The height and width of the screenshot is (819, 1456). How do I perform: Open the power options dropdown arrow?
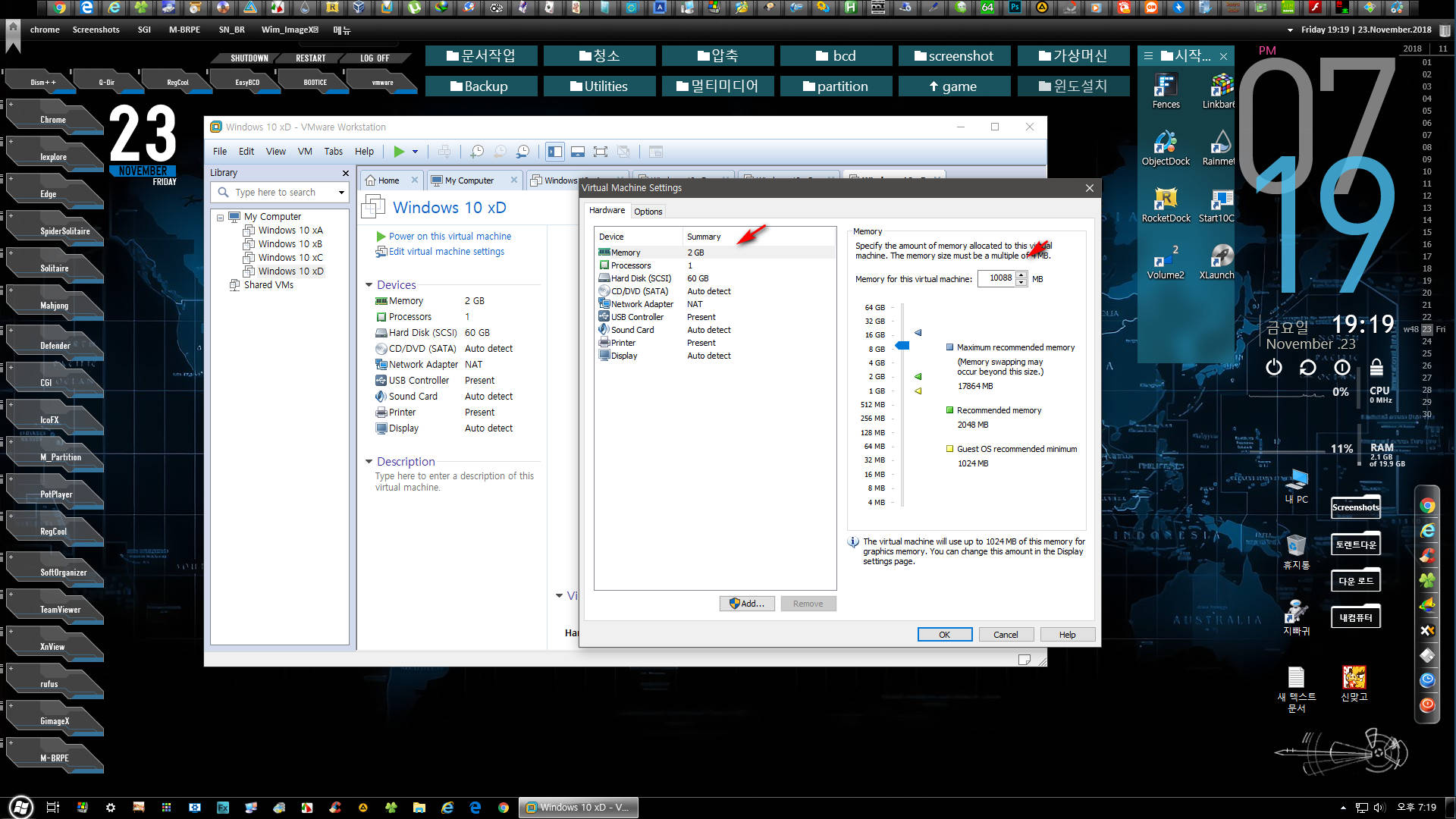click(415, 152)
